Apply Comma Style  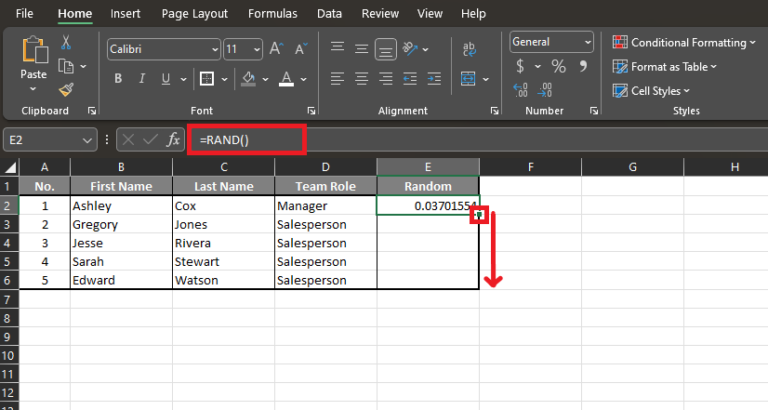coord(583,66)
